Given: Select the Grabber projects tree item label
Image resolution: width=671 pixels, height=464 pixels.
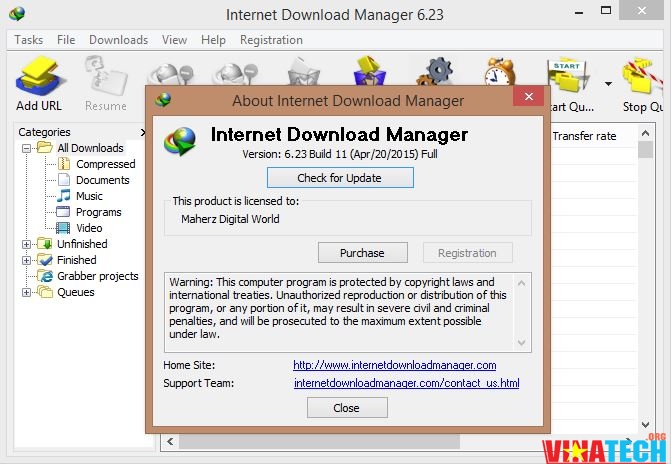Looking at the screenshot, I should [x=98, y=276].
